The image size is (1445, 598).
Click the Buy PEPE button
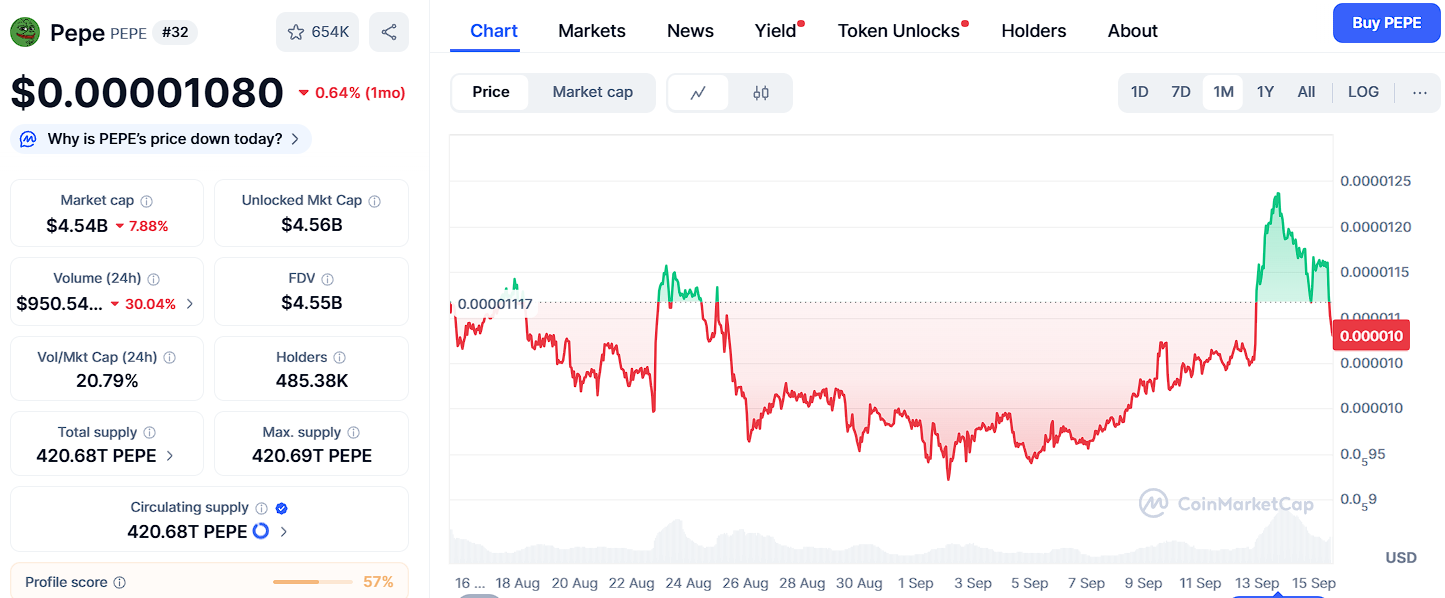[1386, 23]
